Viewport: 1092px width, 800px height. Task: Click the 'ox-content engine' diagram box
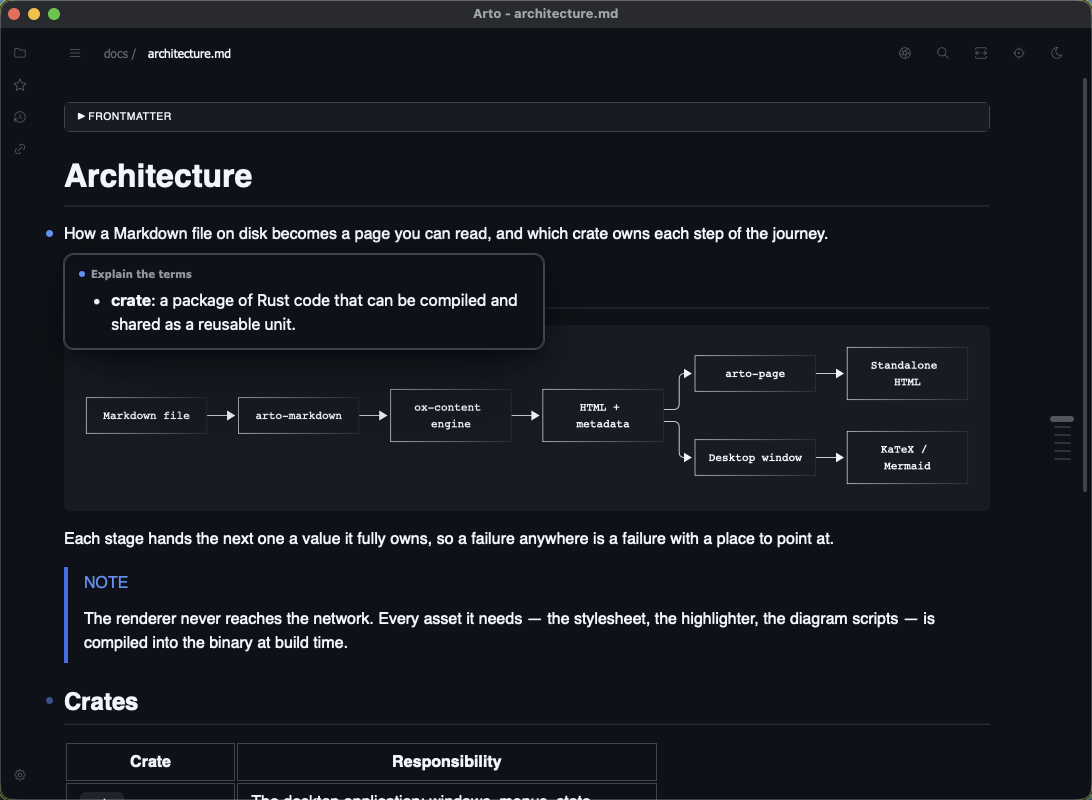(451, 416)
